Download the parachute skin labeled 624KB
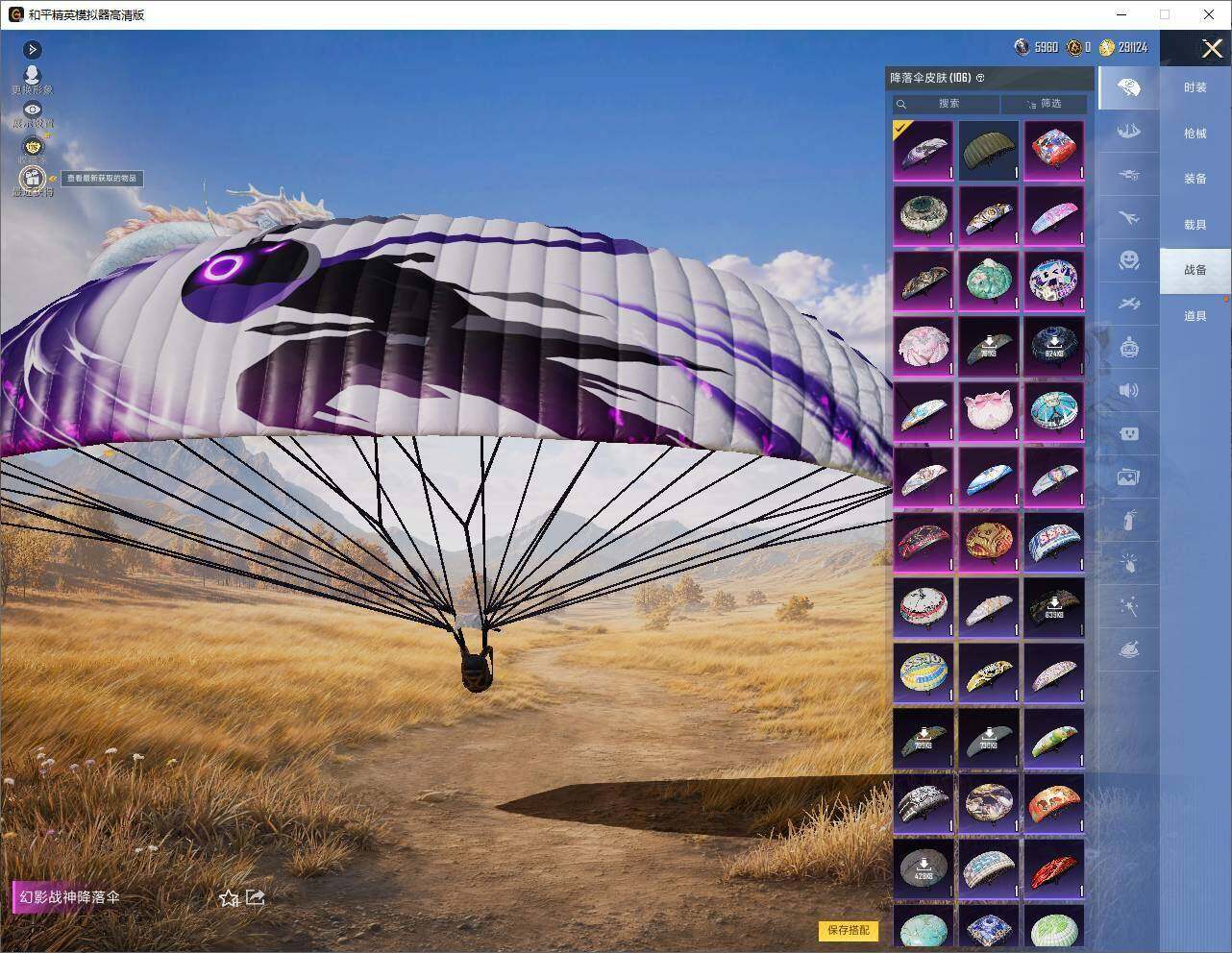The image size is (1232, 953). (1054, 346)
